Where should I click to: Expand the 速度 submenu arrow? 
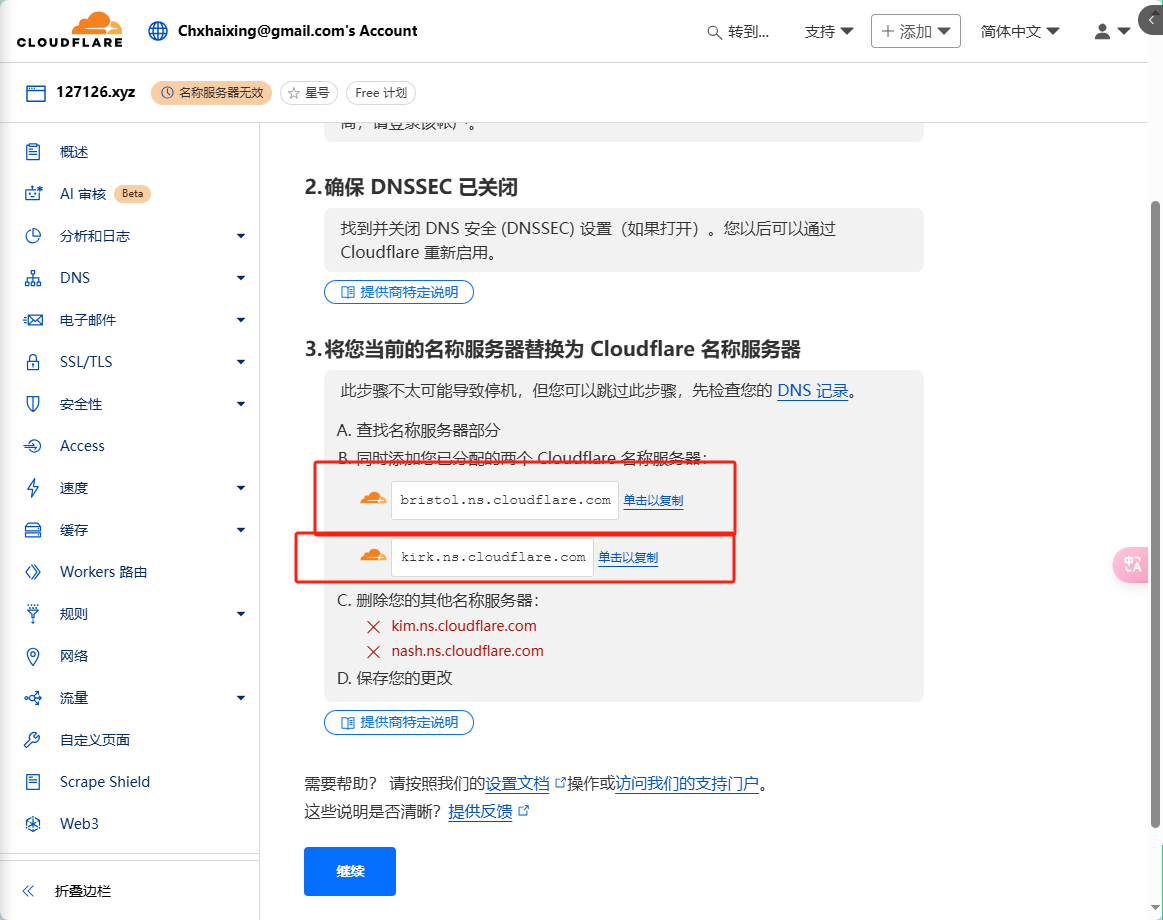(240, 487)
